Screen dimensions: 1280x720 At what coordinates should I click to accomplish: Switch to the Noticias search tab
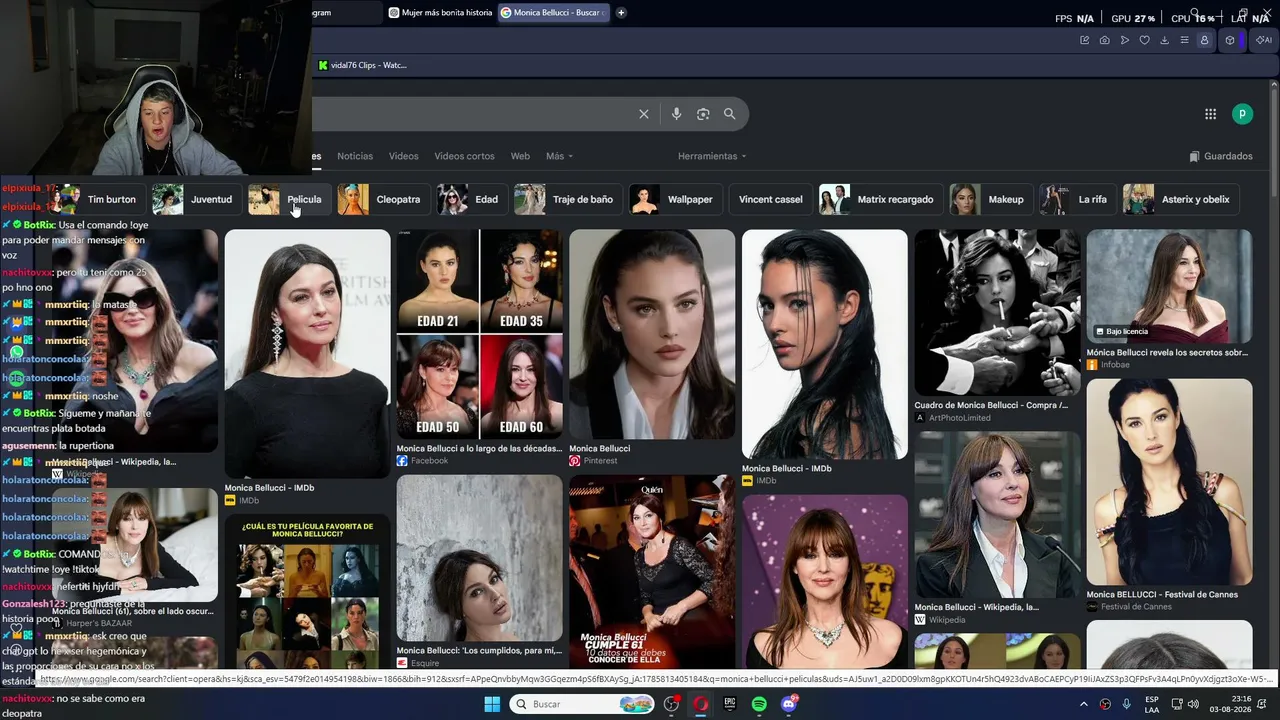[355, 156]
